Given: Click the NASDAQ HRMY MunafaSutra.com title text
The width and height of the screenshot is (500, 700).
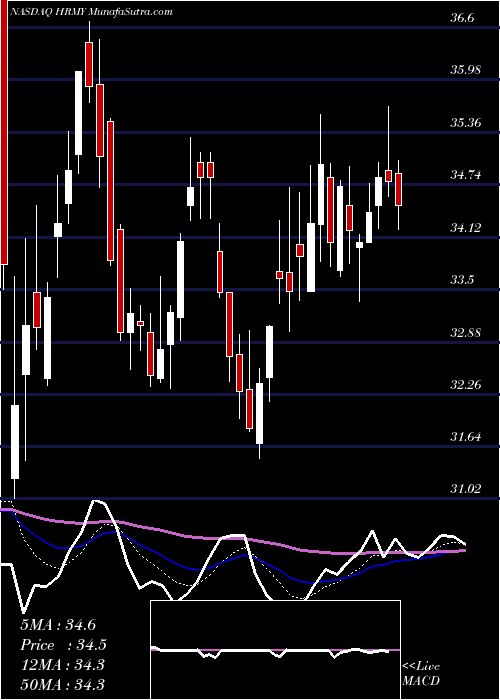Looking at the screenshot, I should [90, 12].
